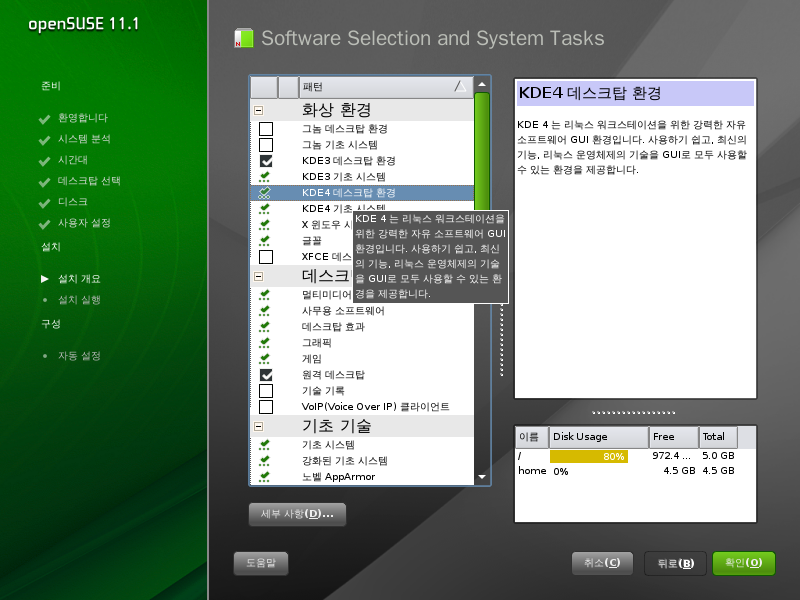Click the 972.4 free space value
Viewport: 800px width, 600px height.
click(670, 456)
